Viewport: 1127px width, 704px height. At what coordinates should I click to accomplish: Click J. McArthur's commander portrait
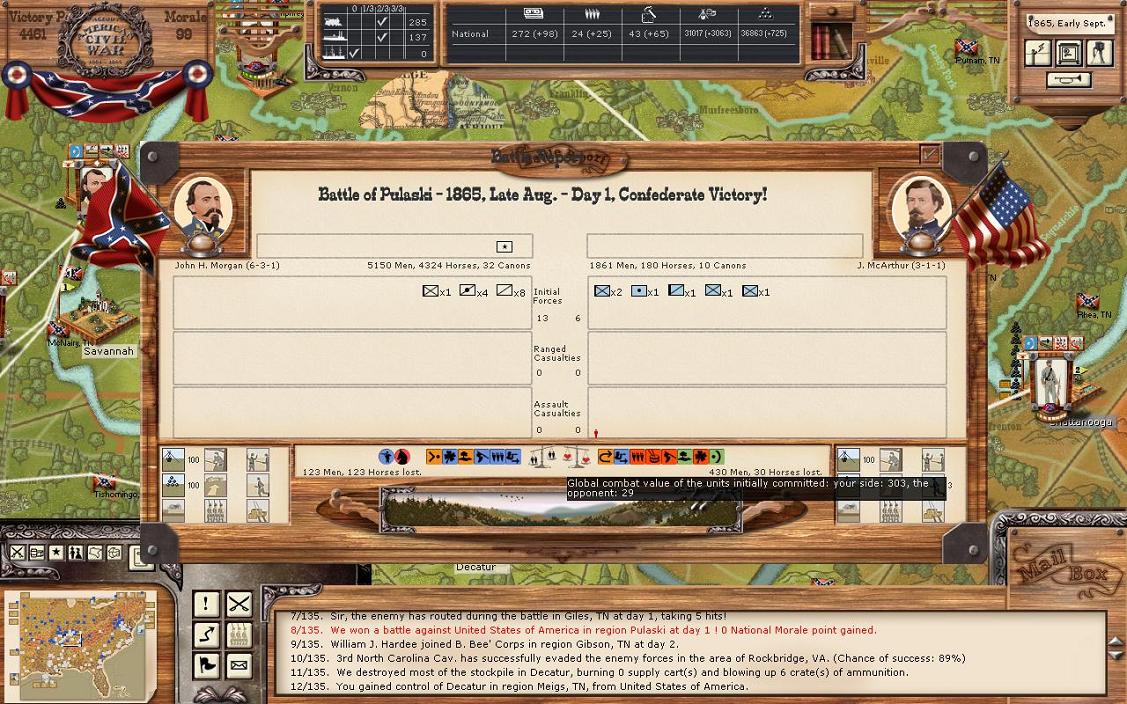pyautogui.click(x=919, y=210)
